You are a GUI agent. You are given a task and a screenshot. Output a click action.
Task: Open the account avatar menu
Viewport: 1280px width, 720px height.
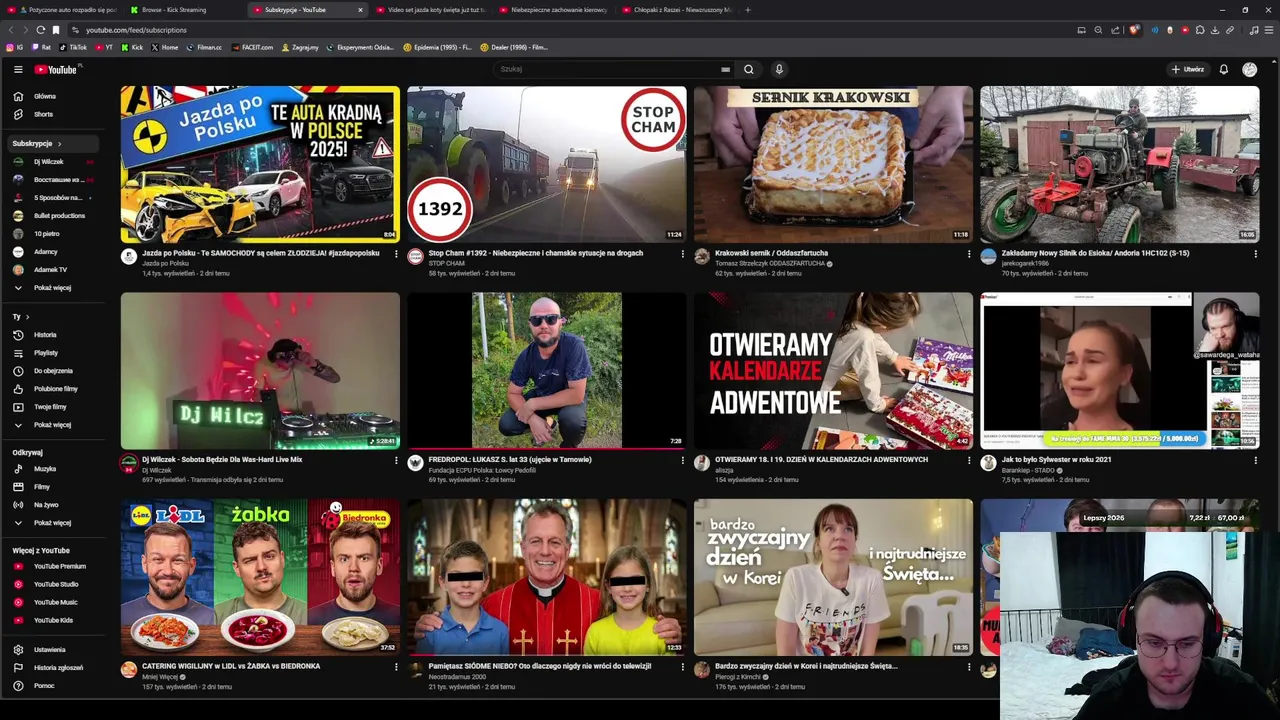(1249, 69)
